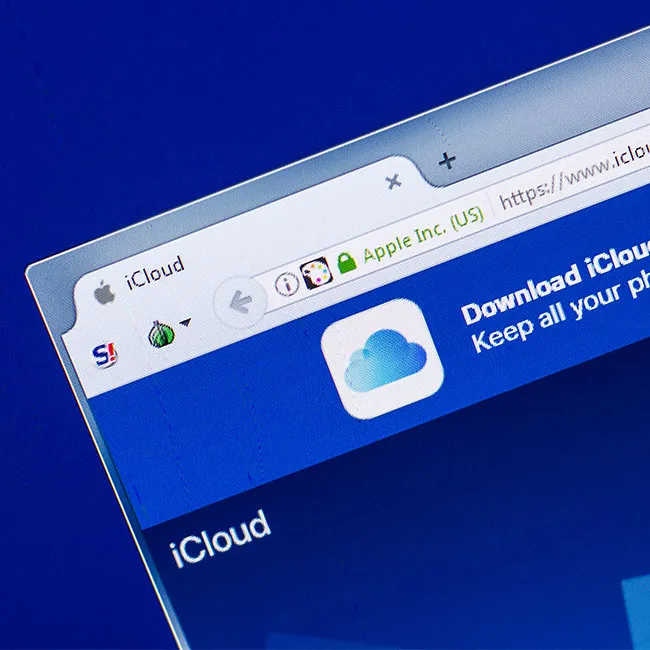The height and width of the screenshot is (650, 650).
Task: Click the green onion Tor button
Action: point(161,334)
